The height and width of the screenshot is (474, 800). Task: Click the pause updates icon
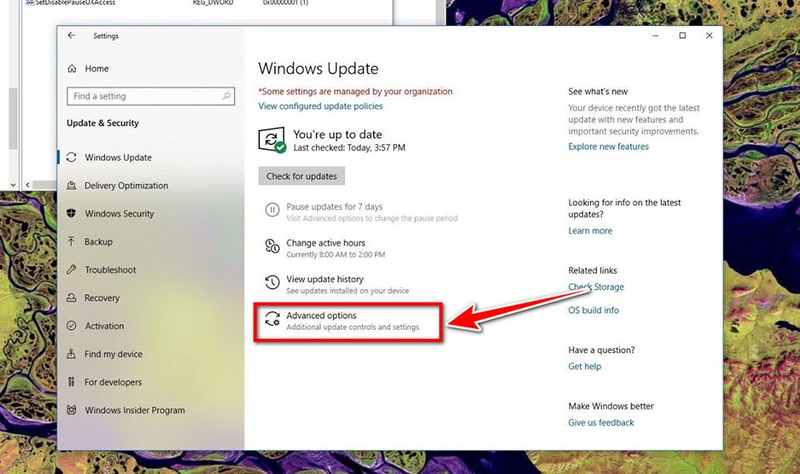272,210
